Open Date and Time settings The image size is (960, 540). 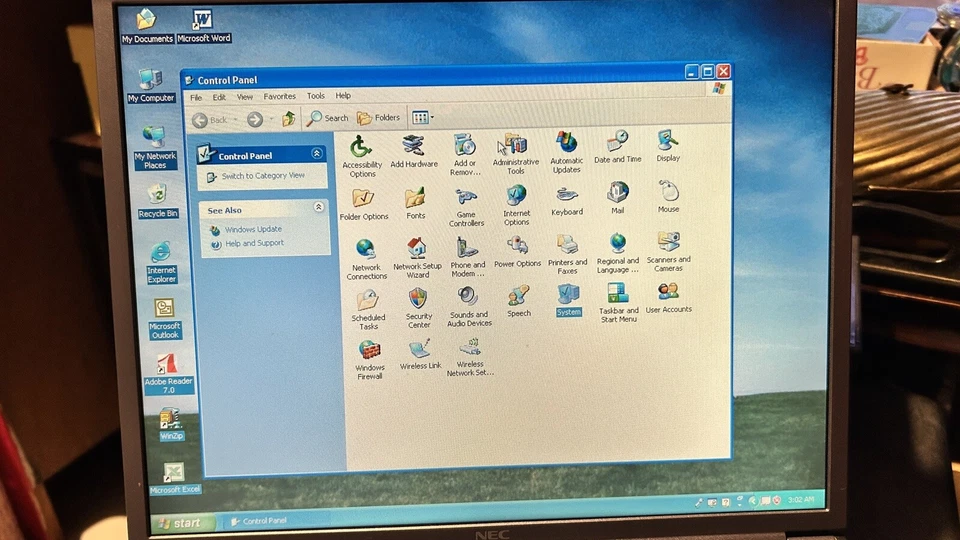(x=617, y=147)
